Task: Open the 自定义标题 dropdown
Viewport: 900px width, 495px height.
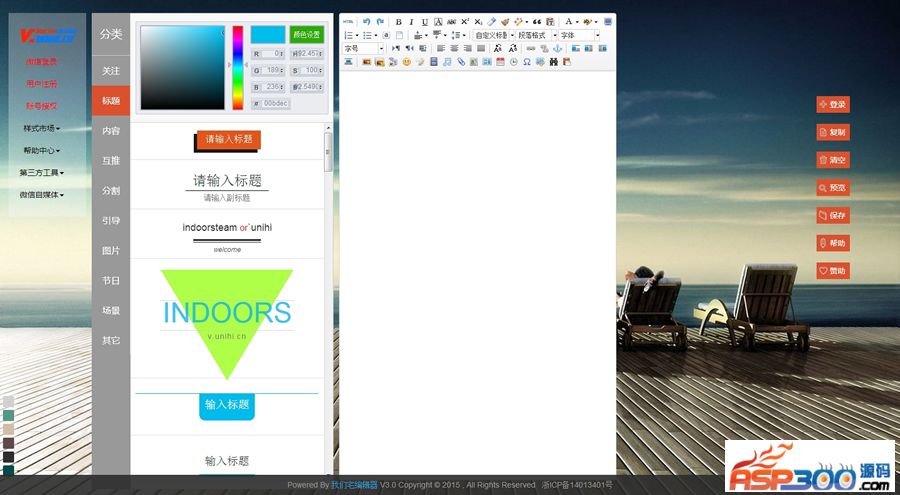Action: tap(494, 35)
